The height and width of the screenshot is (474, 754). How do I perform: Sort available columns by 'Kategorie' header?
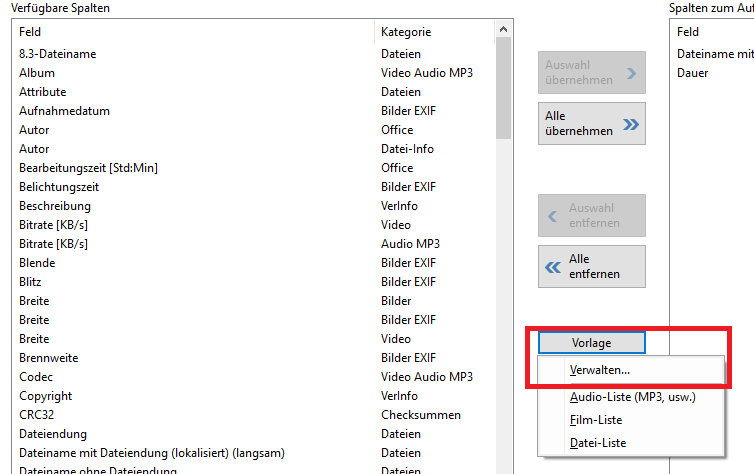[432, 32]
